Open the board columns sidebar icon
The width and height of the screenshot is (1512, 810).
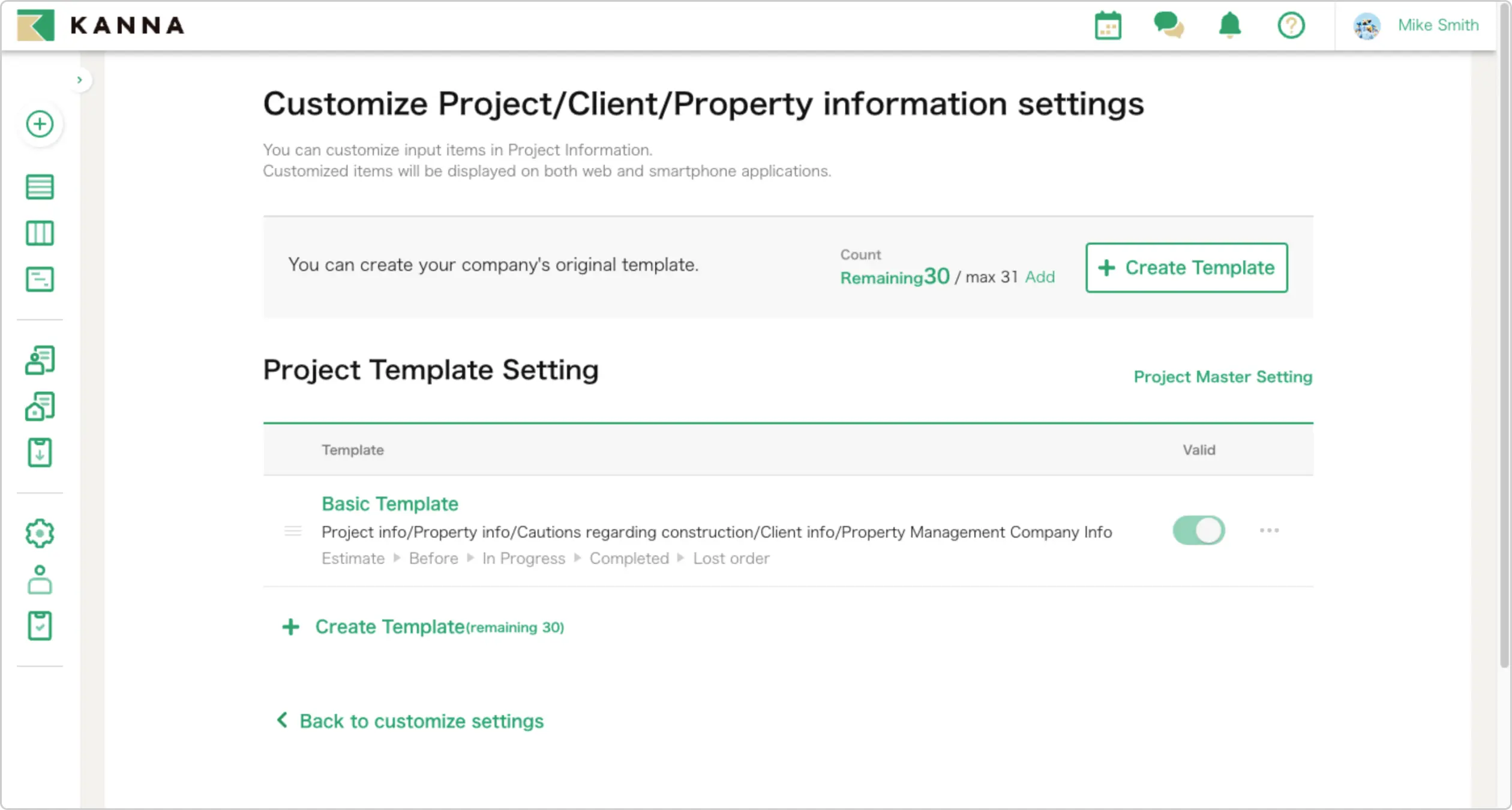40,233
